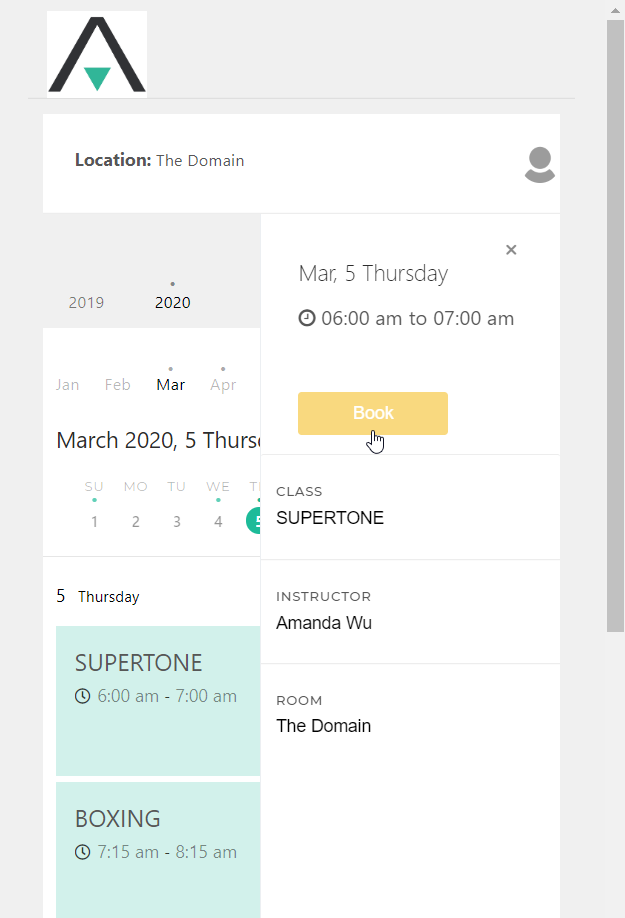The image size is (625, 918).
Task: View classes for April
Action: 223,384
